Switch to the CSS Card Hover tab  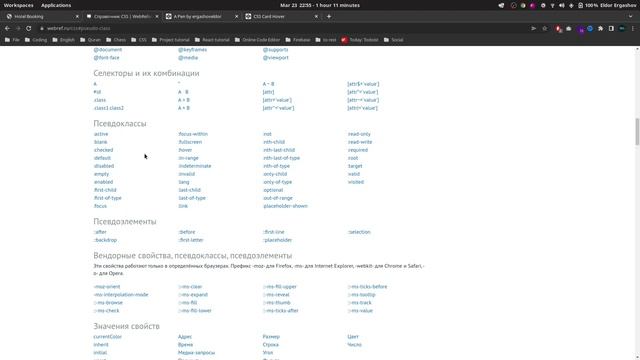point(281,16)
